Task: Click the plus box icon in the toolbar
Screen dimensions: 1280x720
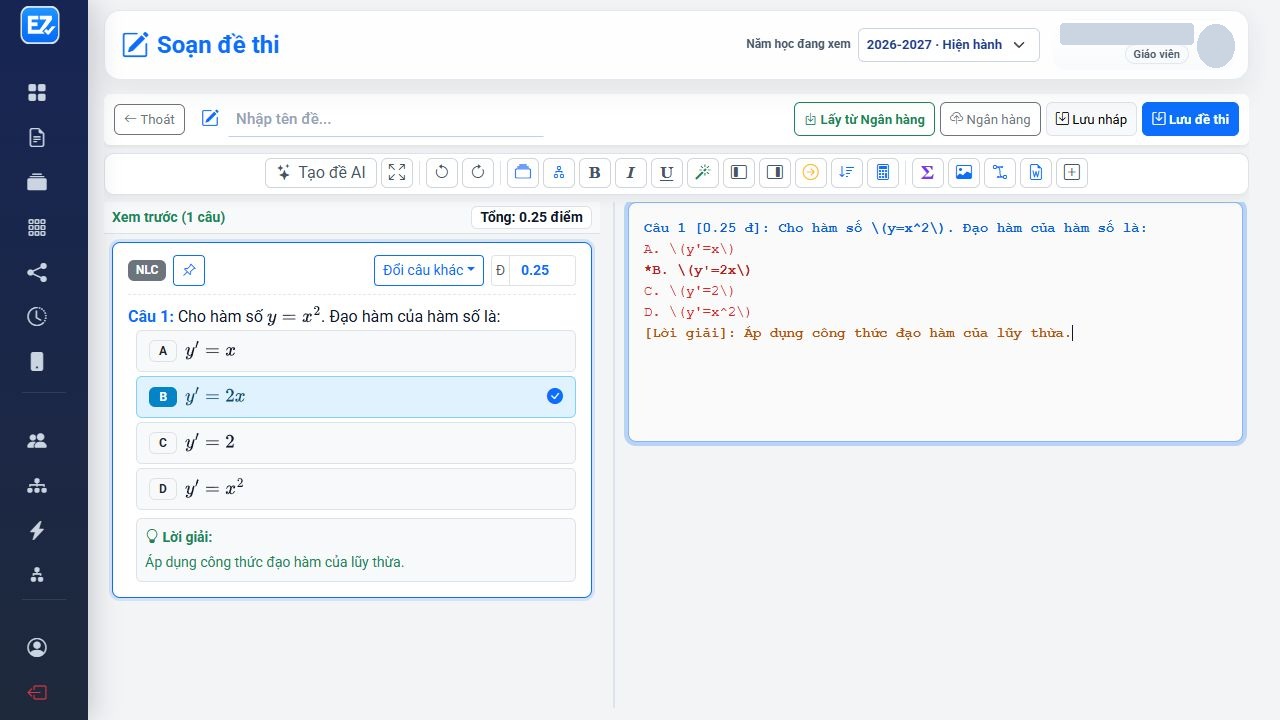Action: [1072, 172]
